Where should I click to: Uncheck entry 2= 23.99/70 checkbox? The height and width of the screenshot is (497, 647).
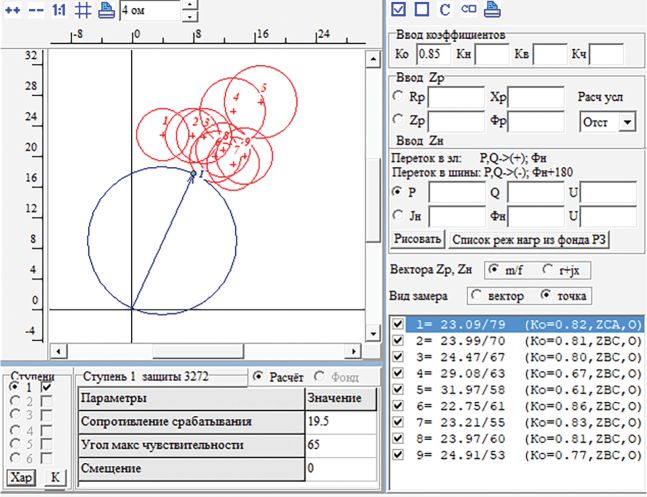coord(398,340)
